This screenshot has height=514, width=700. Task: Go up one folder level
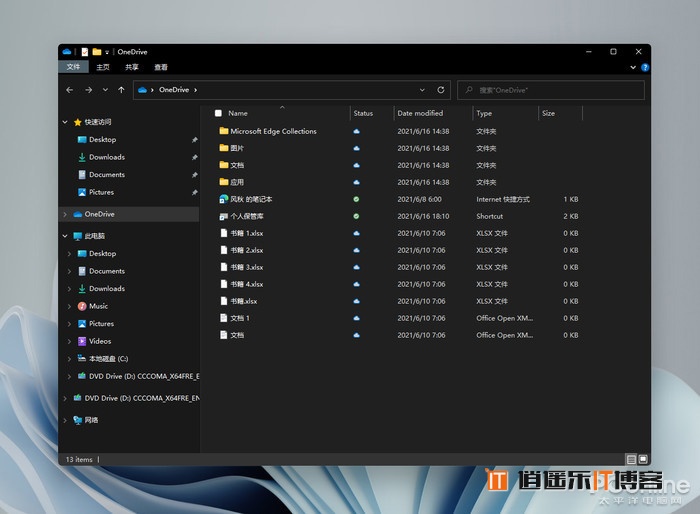pyautogui.click(x=121, y=90)
